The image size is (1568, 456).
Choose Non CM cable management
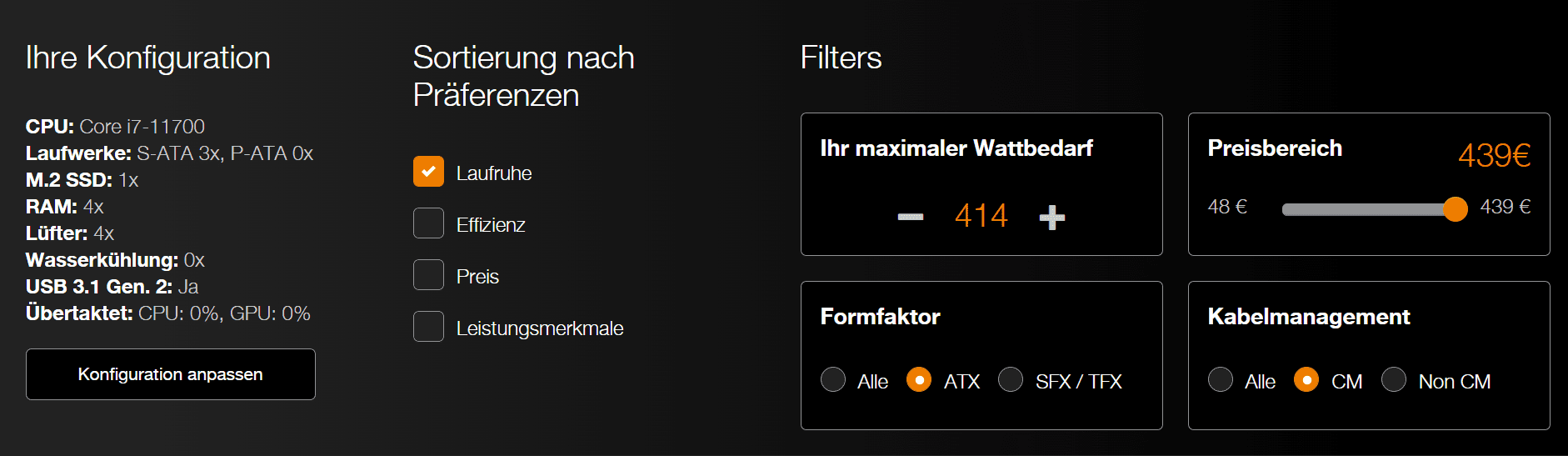tap(1394, 380)
